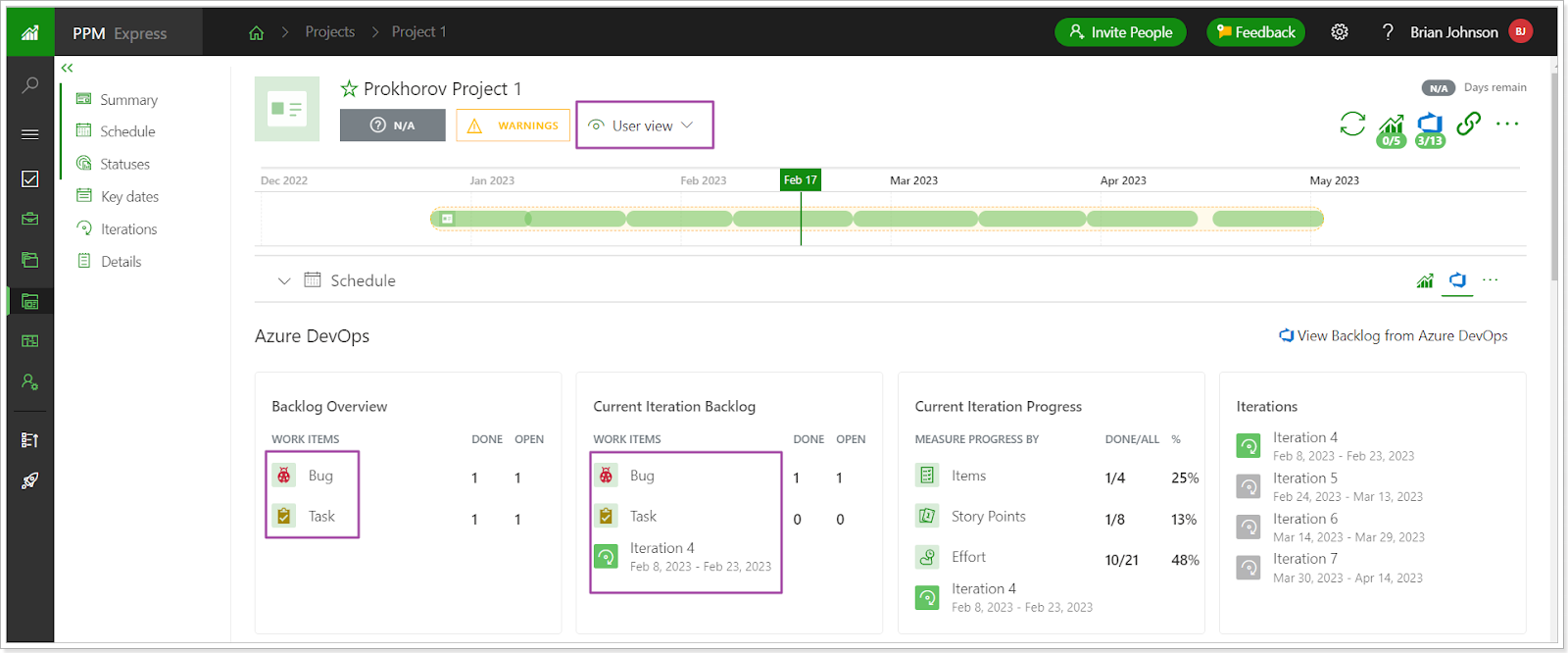Image resolution: width=1568 pixels, height=653 pixels.
Task: Collapse the Schedule section chevron
Action: (x=284, y=280)
